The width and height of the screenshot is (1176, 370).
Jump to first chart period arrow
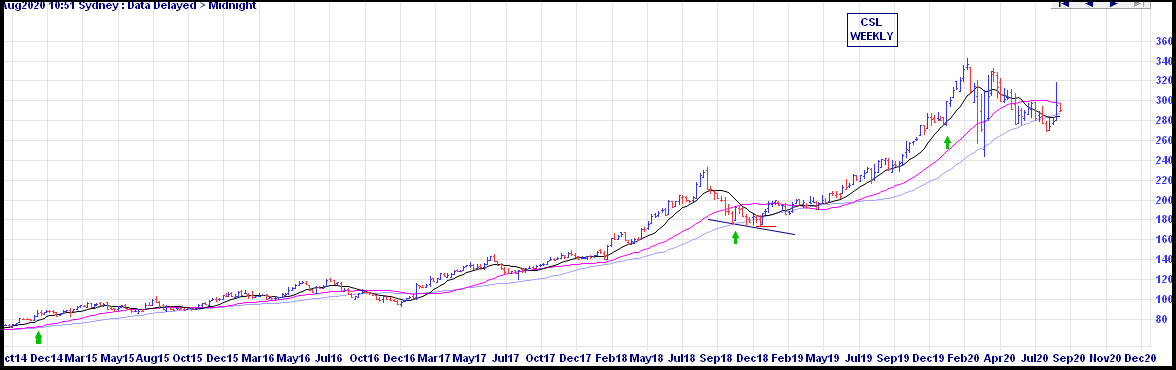[1064, 4]
